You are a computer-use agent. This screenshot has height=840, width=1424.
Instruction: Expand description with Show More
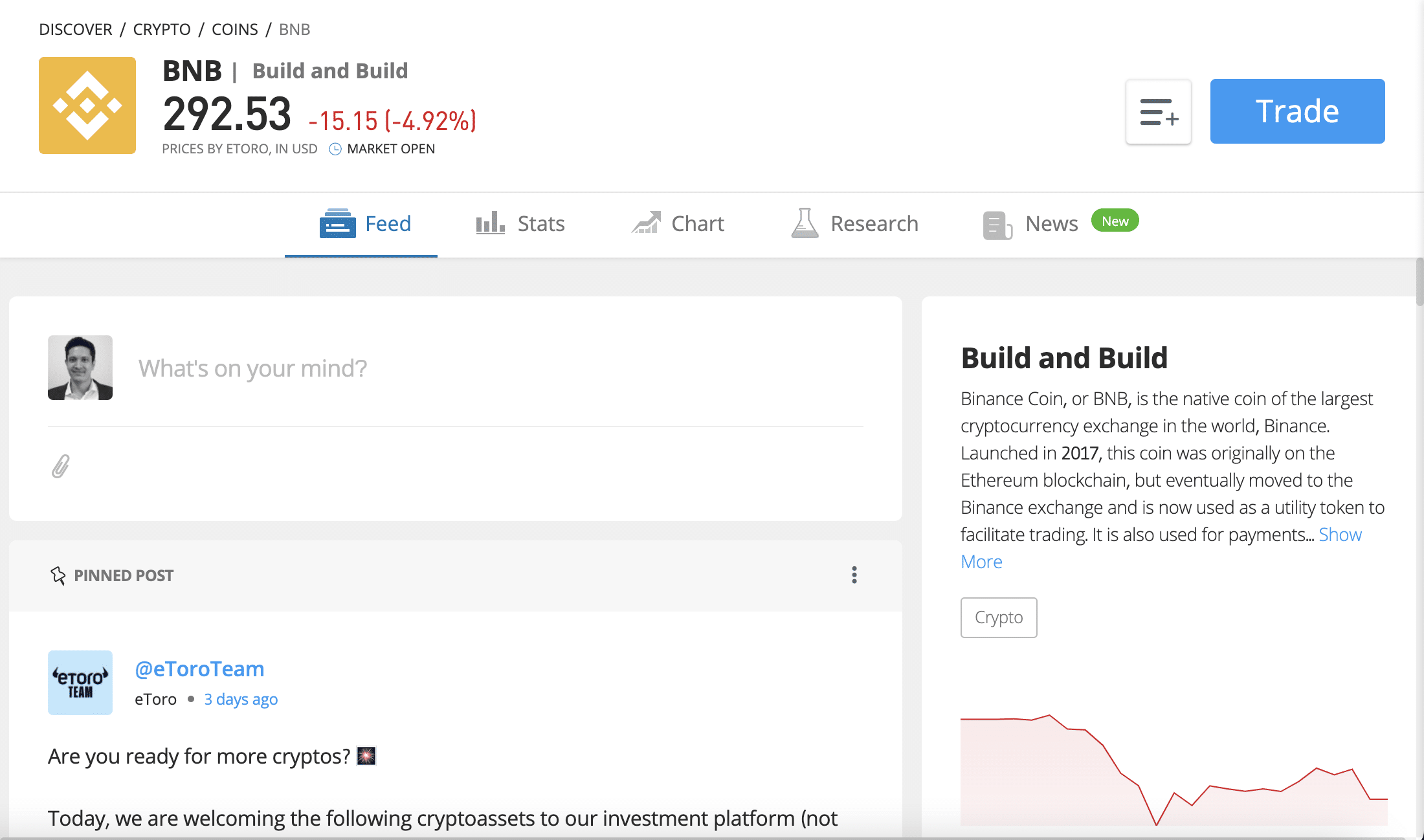coord(1340,535)
